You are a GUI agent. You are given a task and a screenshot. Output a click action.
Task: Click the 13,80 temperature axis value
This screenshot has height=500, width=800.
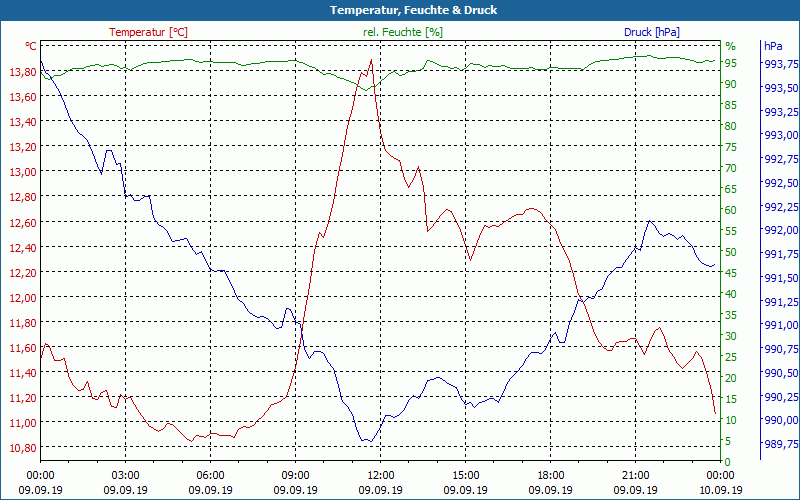coord(23,71)
